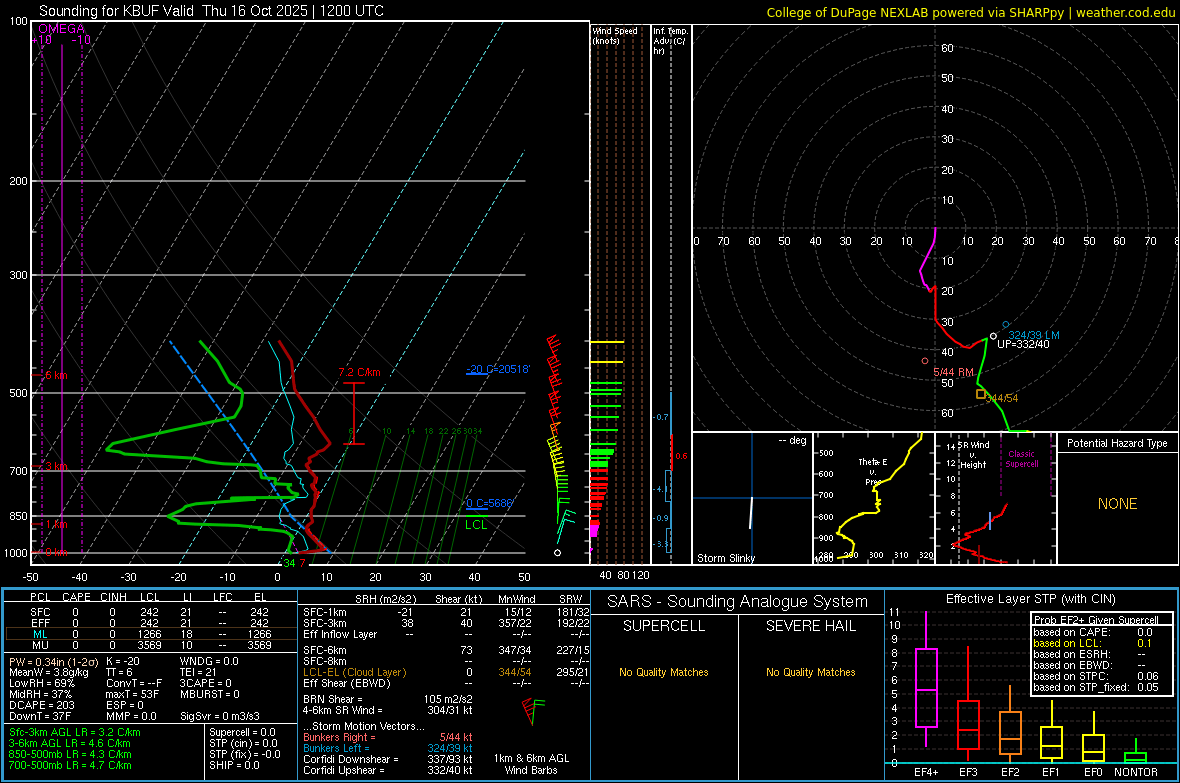Click the orange square marker on the hodograph
1180x783 pixels.
[981, 394]
